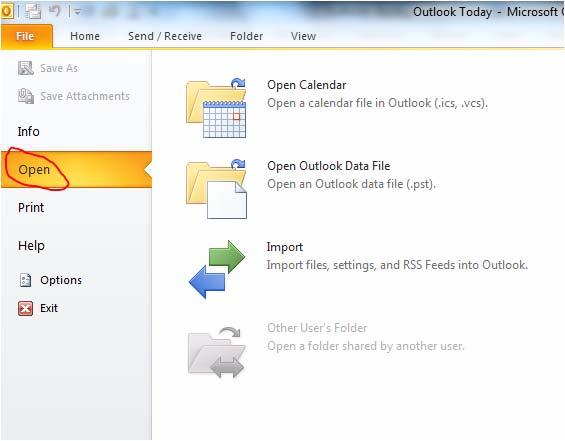Click the Save Attachments paperclip icon
Viewport: 565px width, 441px height.
click(26, 96)
